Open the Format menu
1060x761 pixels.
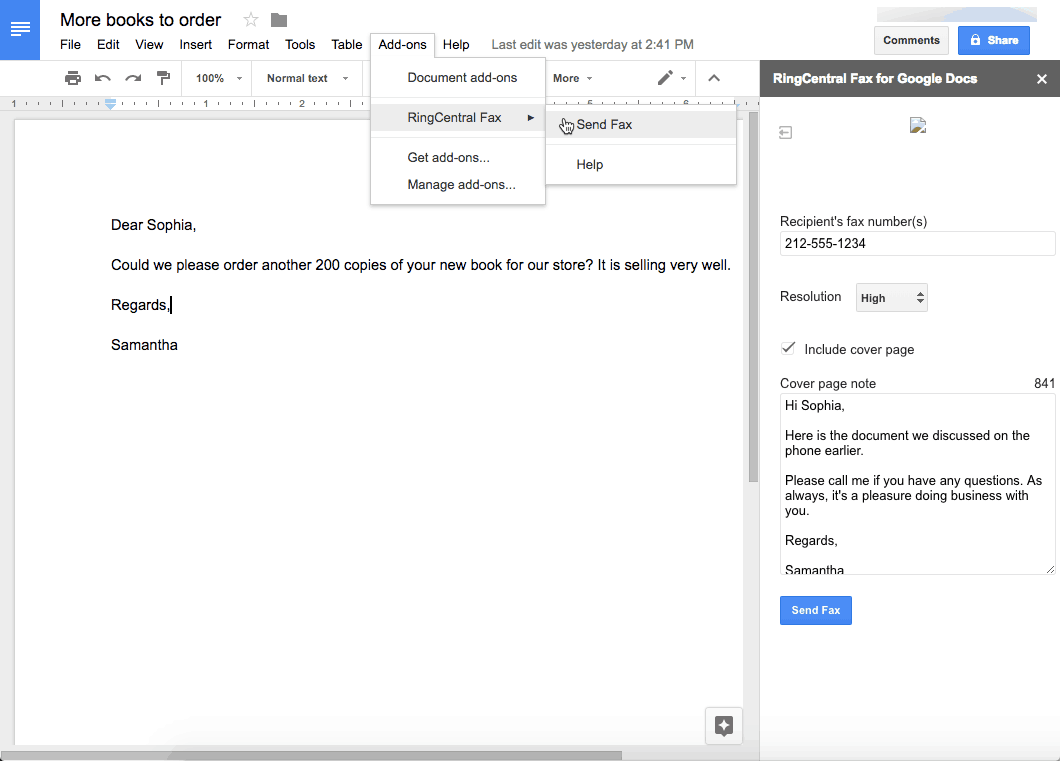tap(248, 45)
